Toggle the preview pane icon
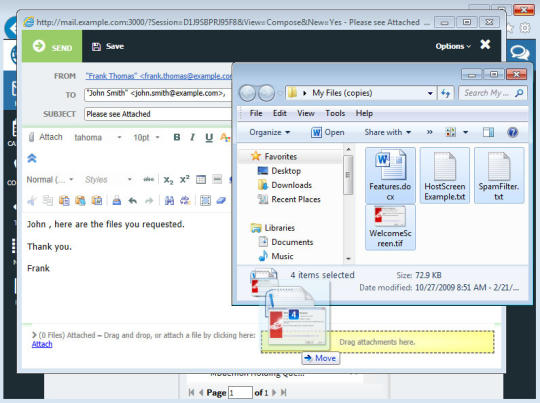 pyautogui.click(x=488, y=132)
